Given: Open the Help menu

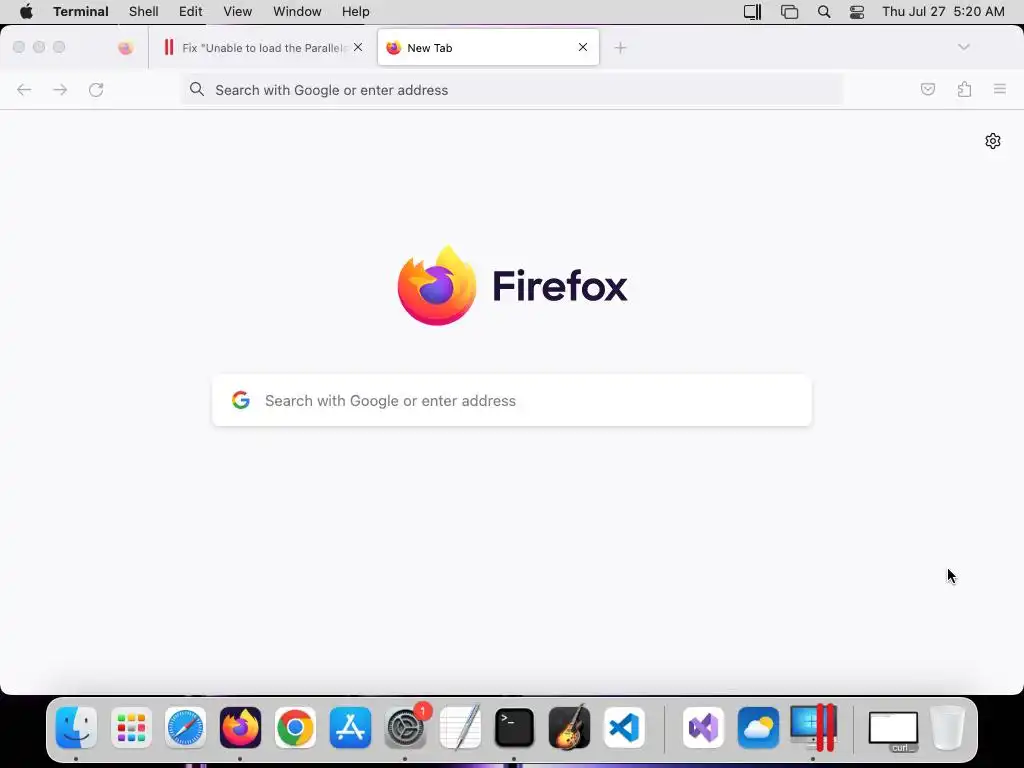Looking at the screenshot, I should coord(356,12).
